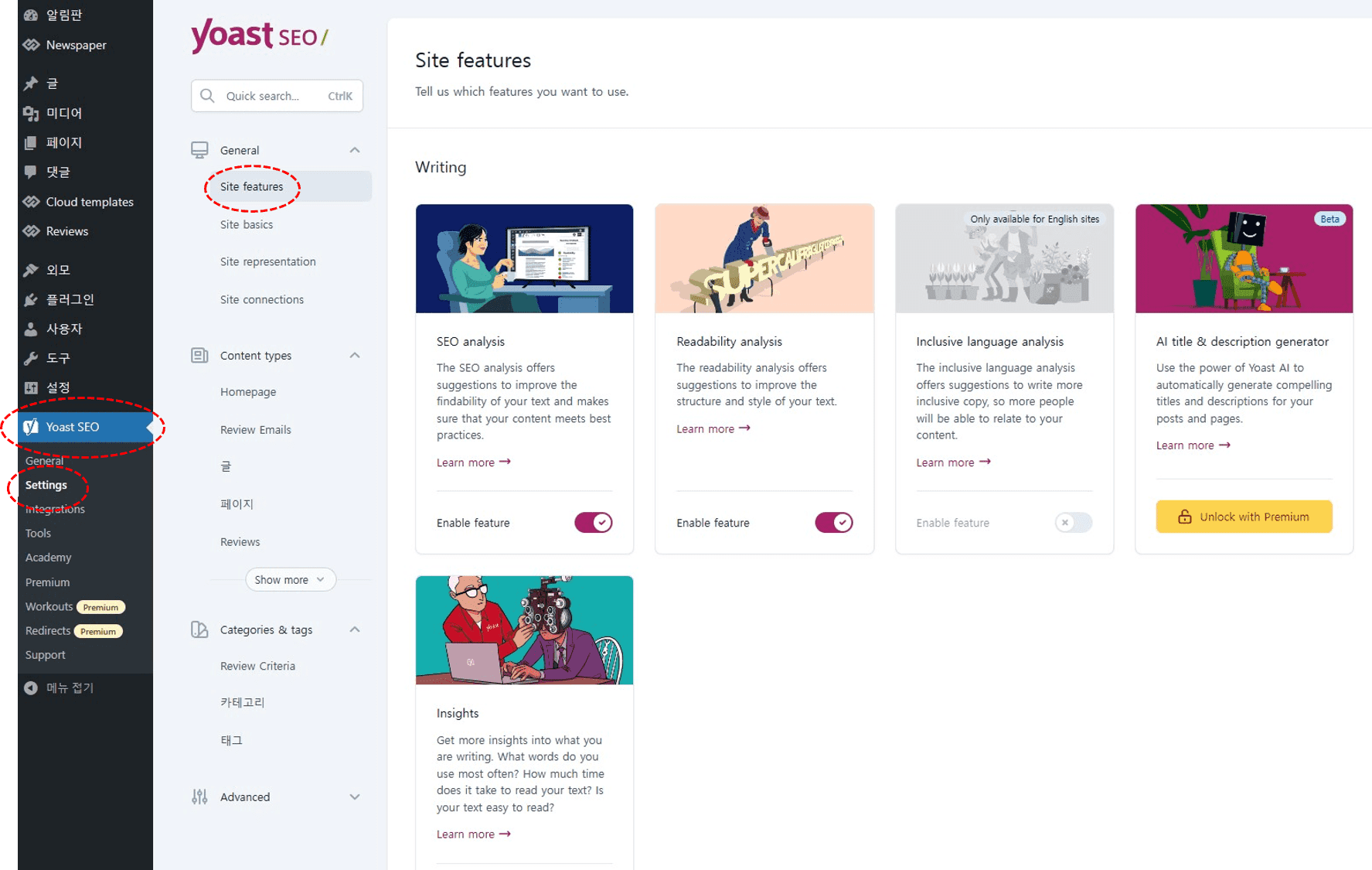Collapse the General section chevron
Image resolution: width=1372 pixels, height=870 pixels.
pos(355,150)
